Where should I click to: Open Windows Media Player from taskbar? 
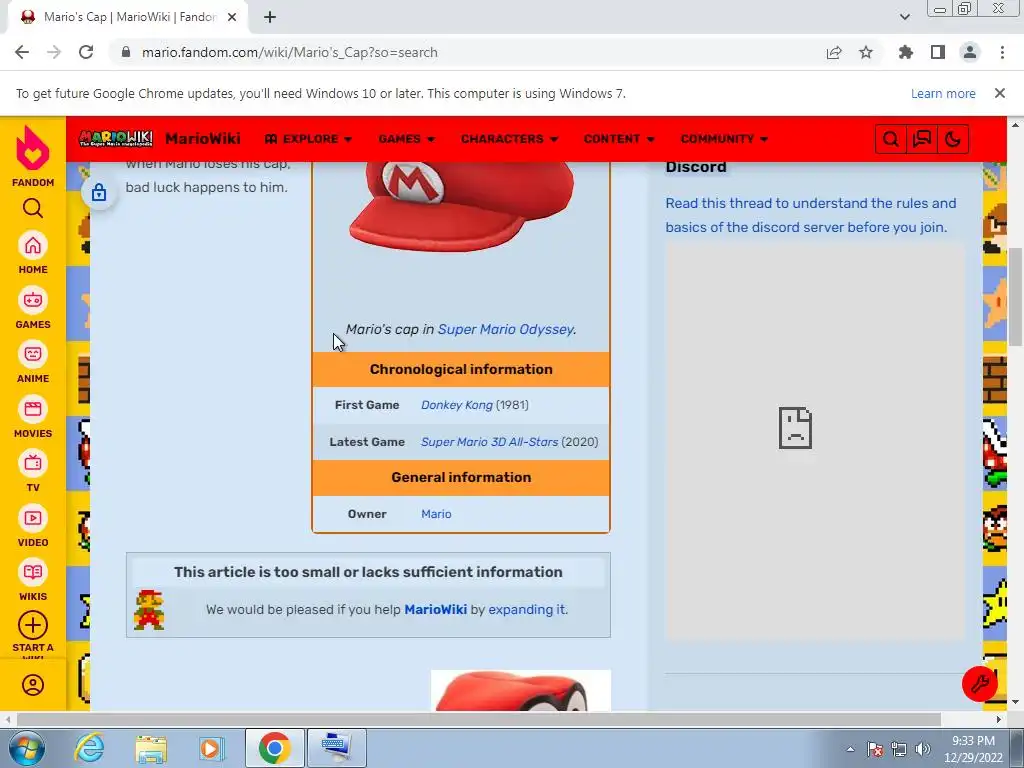point(212,748)
